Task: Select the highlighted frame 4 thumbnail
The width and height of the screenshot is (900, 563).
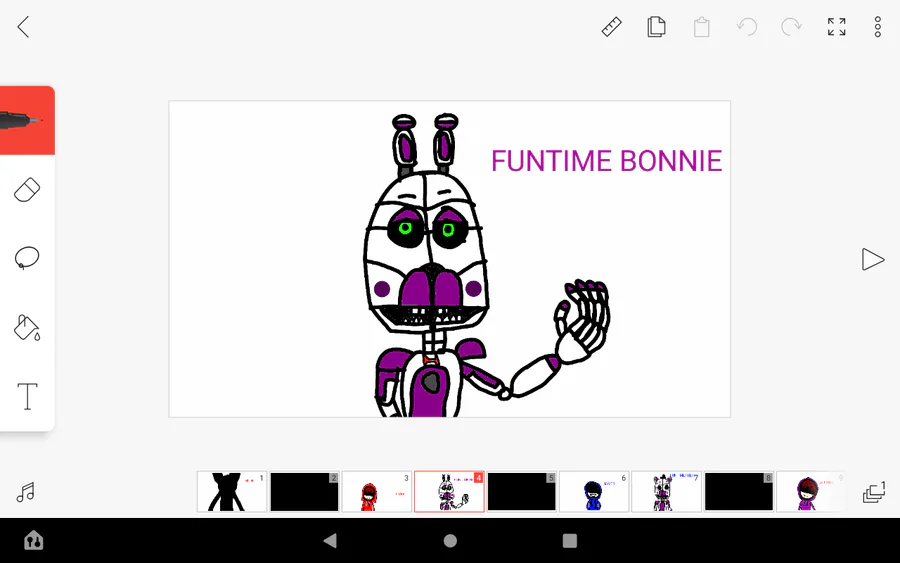Action: click(x=449, y=491)
